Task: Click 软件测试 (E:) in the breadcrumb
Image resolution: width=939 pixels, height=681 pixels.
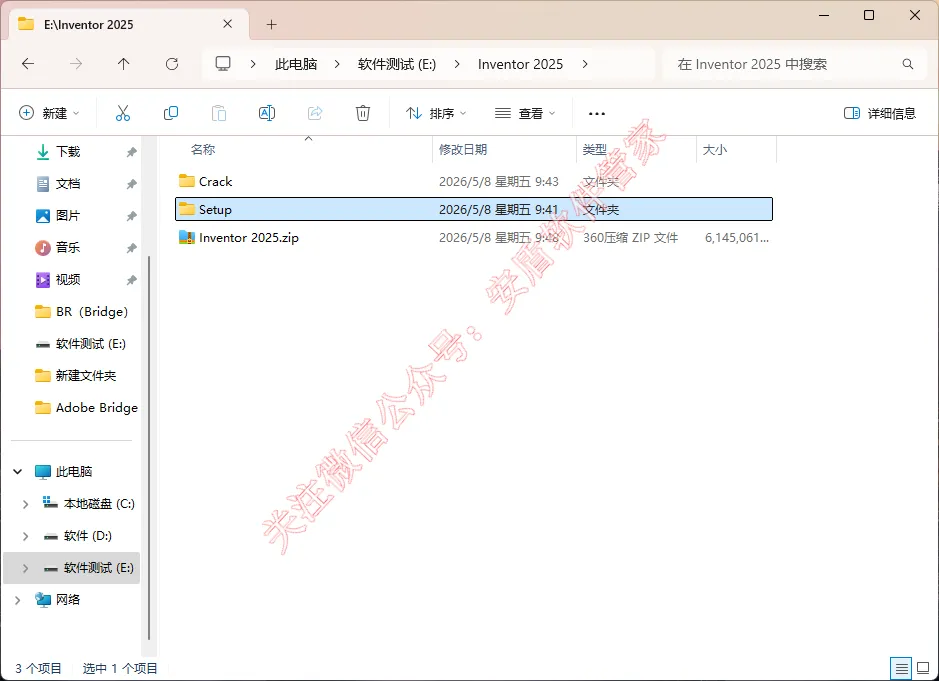Action: tap(396, 64)
